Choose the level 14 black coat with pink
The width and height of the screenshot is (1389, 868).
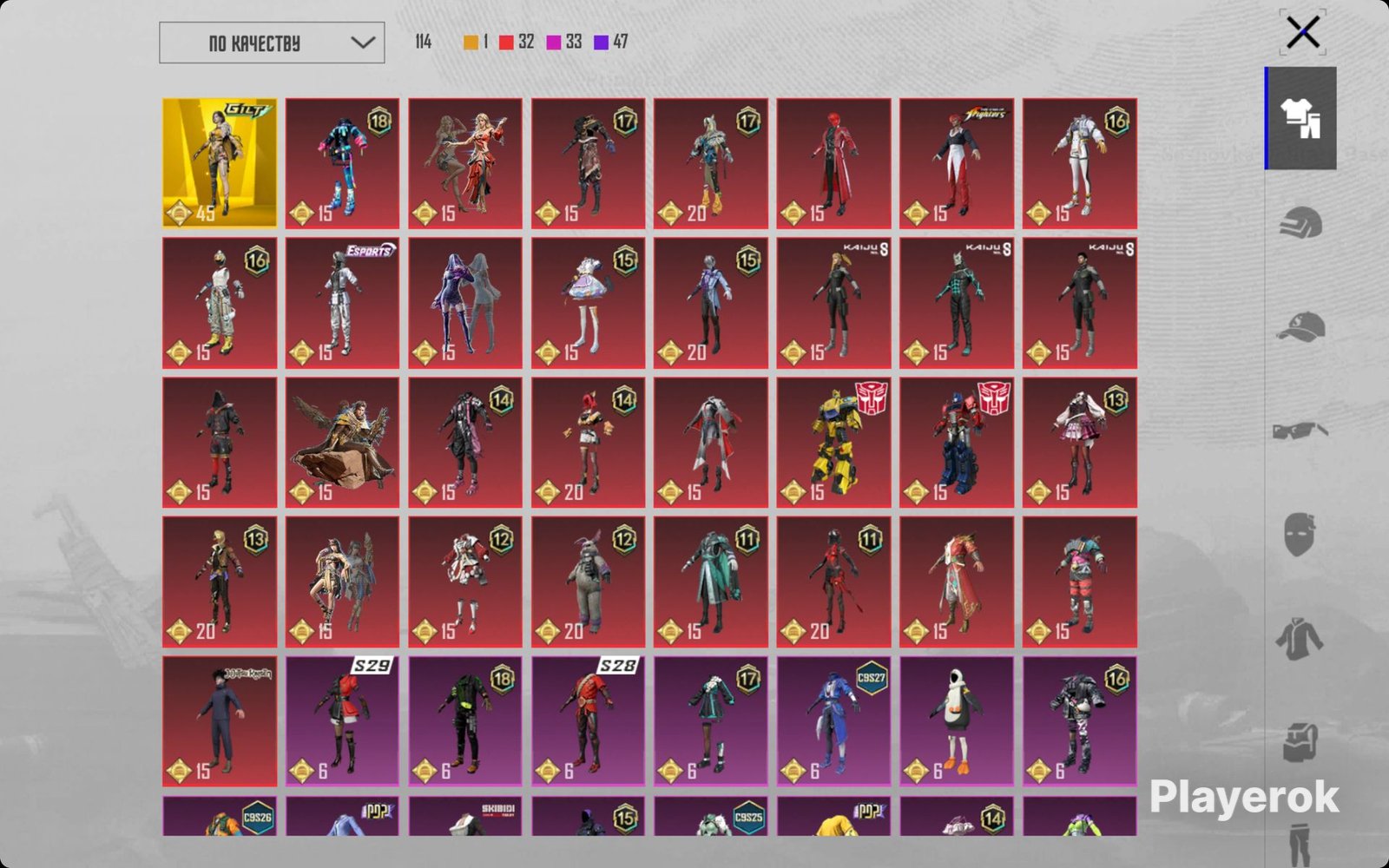click(x=465, y=443)
